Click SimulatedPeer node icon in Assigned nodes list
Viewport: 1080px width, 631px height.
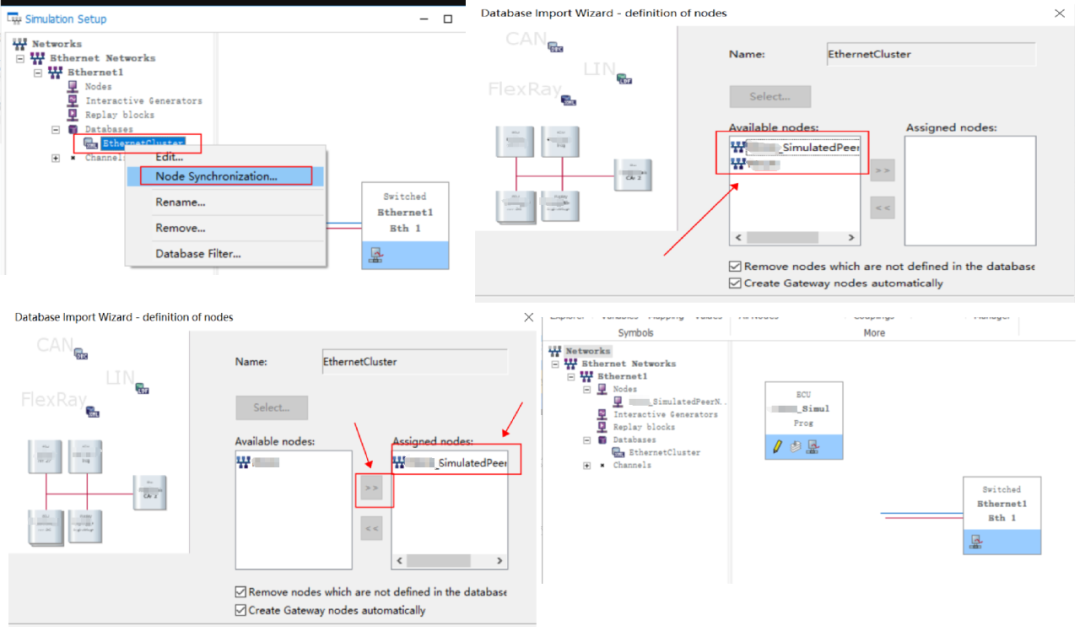399,462
